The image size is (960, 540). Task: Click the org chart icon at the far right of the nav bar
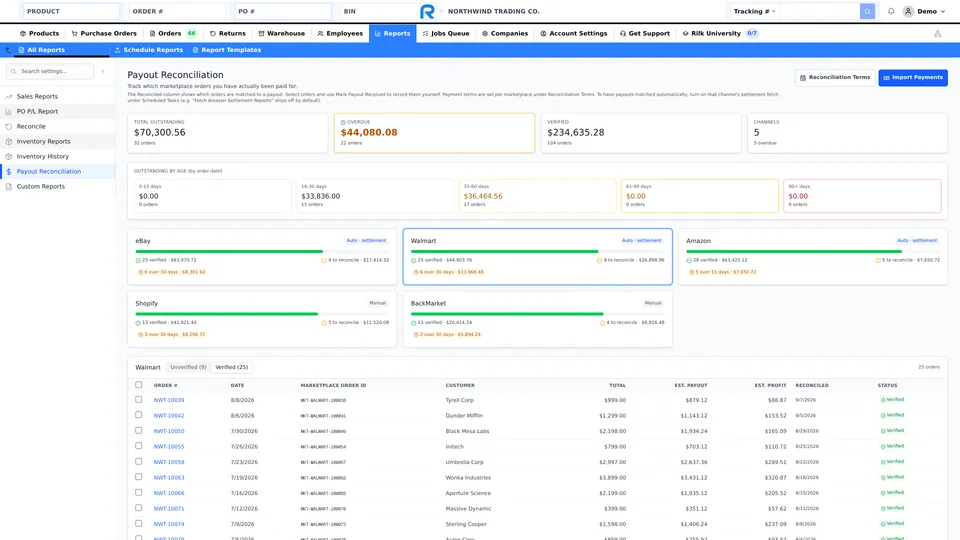[937, 34]
